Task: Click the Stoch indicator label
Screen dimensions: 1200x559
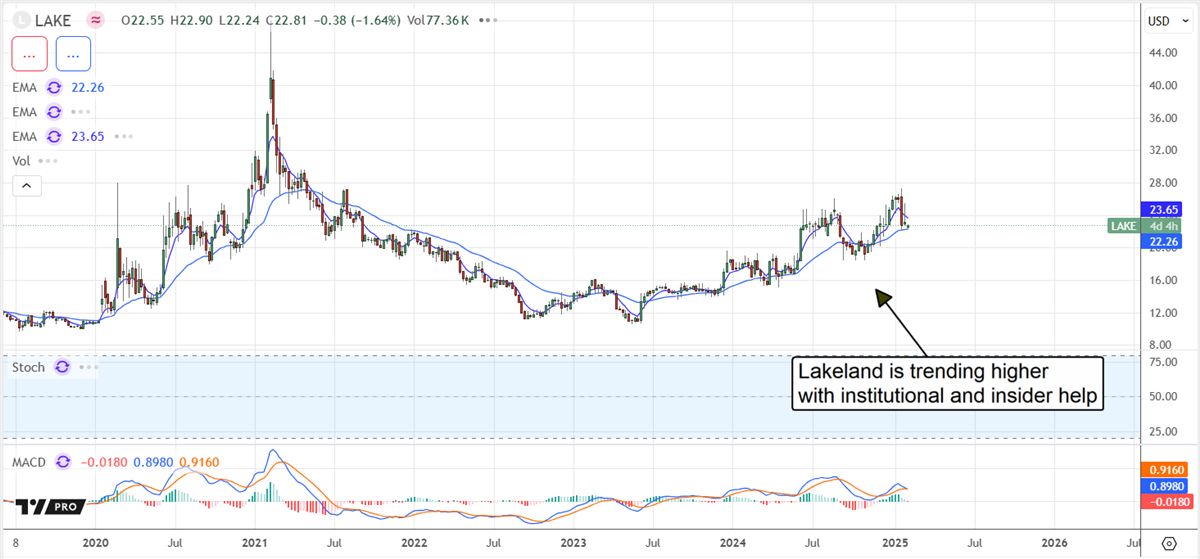Action: click(x=29, y=367)
